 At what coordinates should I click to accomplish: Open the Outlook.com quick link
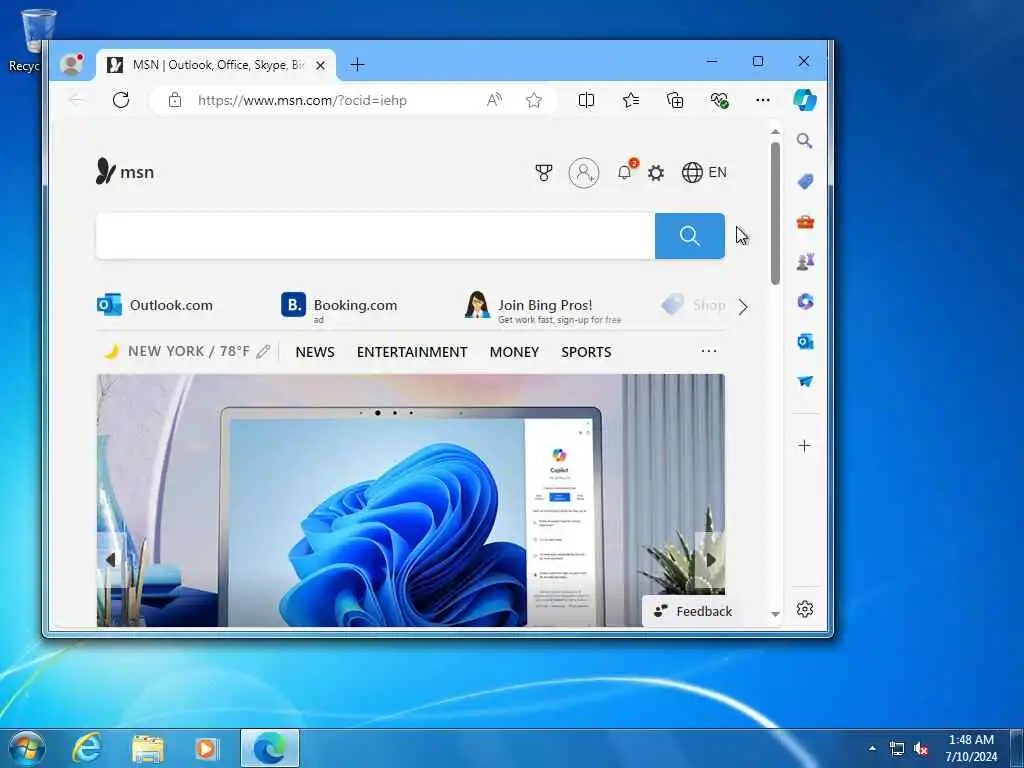point(155,305)
